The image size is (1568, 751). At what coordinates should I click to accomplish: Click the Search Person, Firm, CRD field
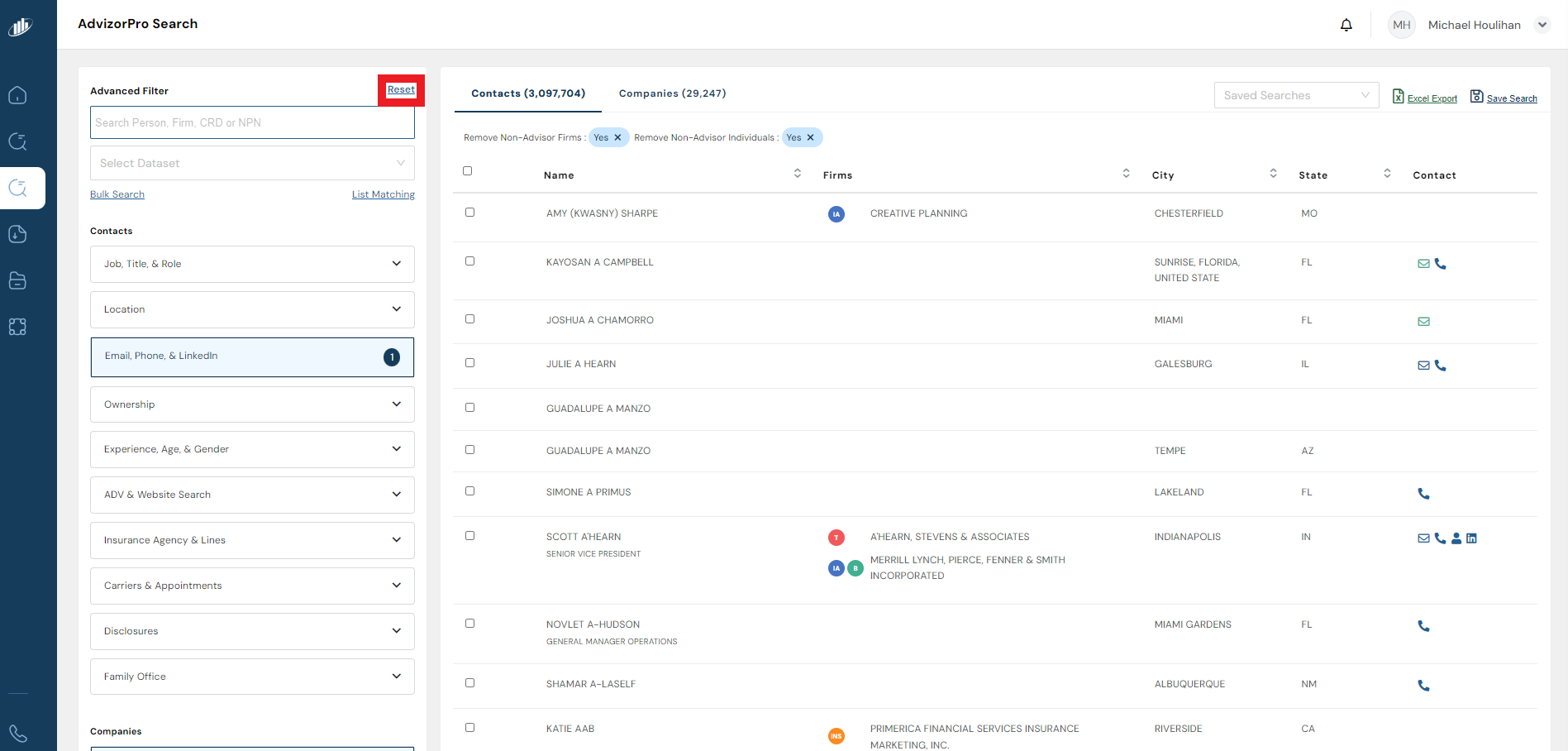pyautogui.click(x=252, y=122)
